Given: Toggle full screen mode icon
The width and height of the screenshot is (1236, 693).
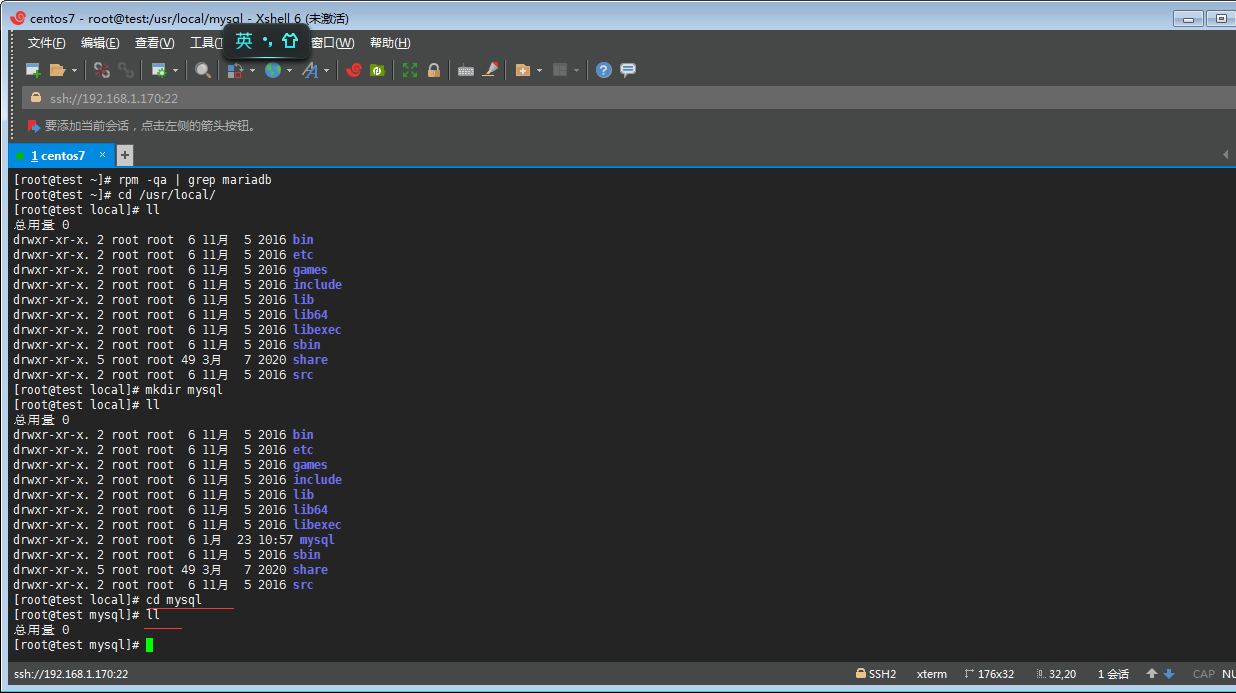Looking at the screenshot, I should (x=410, y=70).
